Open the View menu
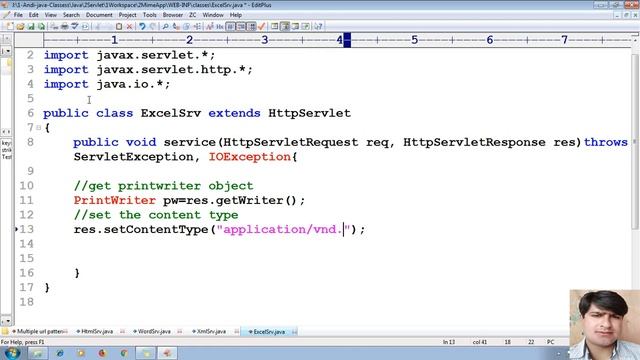 point(51,15)
